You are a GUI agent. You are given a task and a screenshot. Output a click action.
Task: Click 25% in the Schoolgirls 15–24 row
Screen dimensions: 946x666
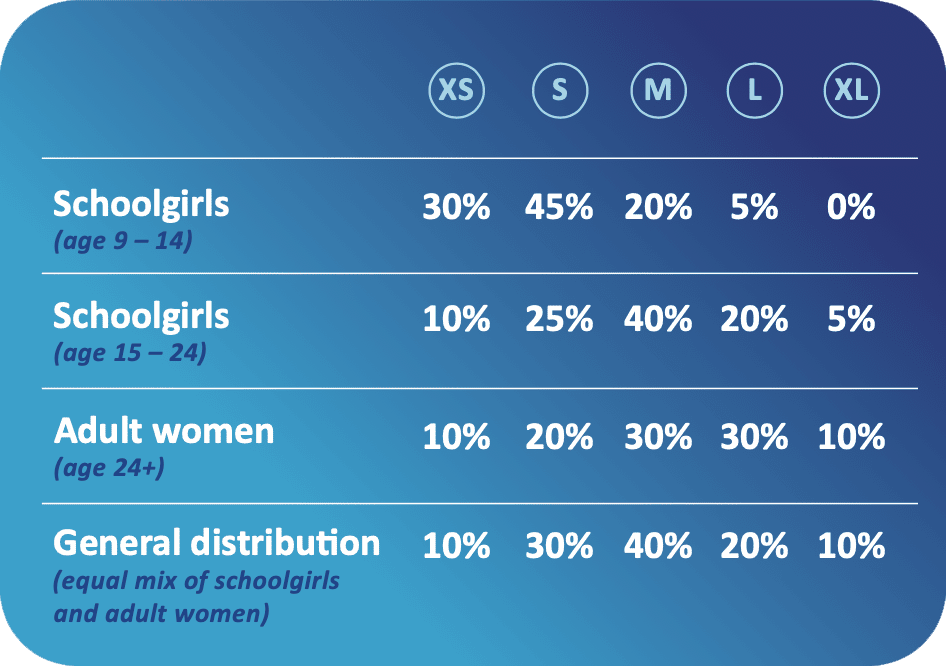coord(559,319)
